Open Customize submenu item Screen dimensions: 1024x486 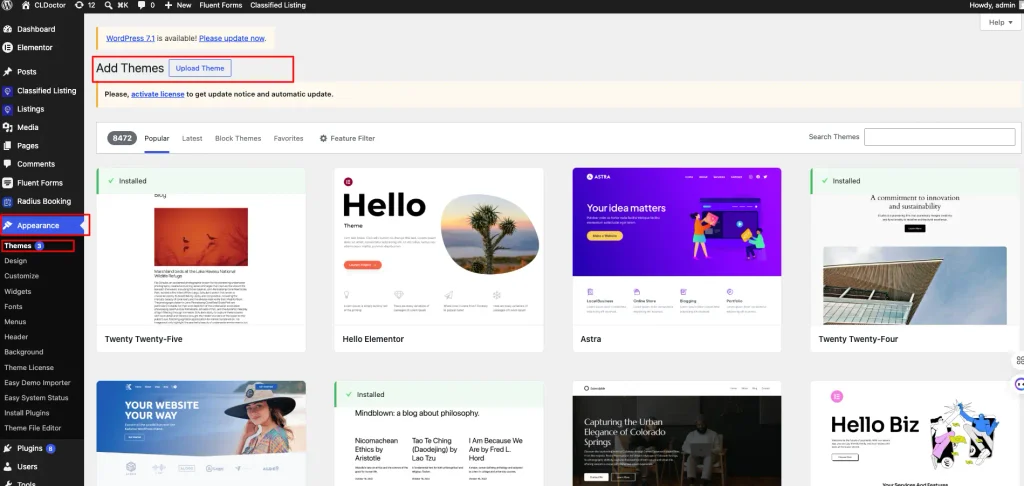coord(22,276)
